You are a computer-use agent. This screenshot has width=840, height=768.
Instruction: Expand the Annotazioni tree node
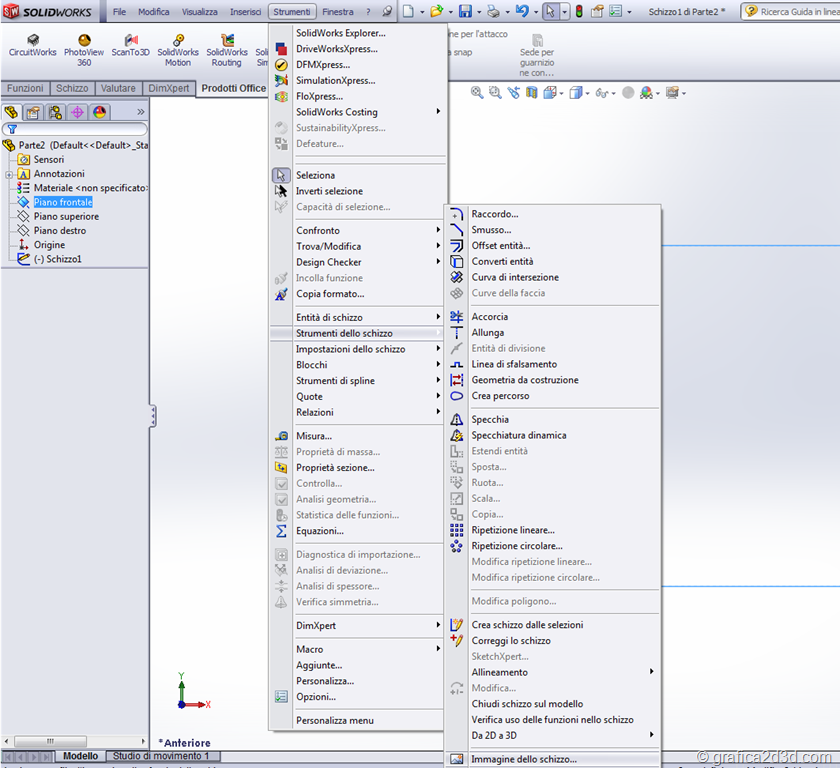pos(9,174)
